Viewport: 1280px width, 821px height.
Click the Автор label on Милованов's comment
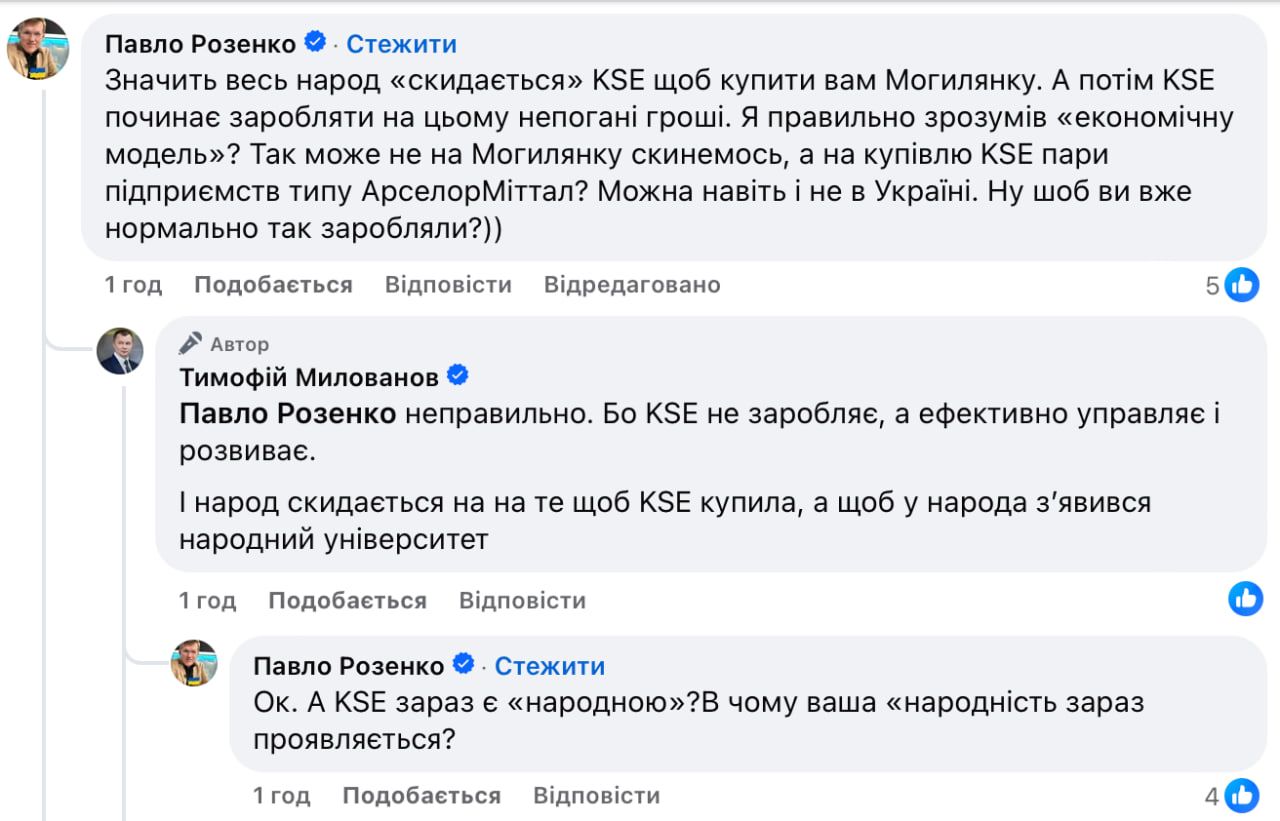pyautogui.click(x=240, y=343)
